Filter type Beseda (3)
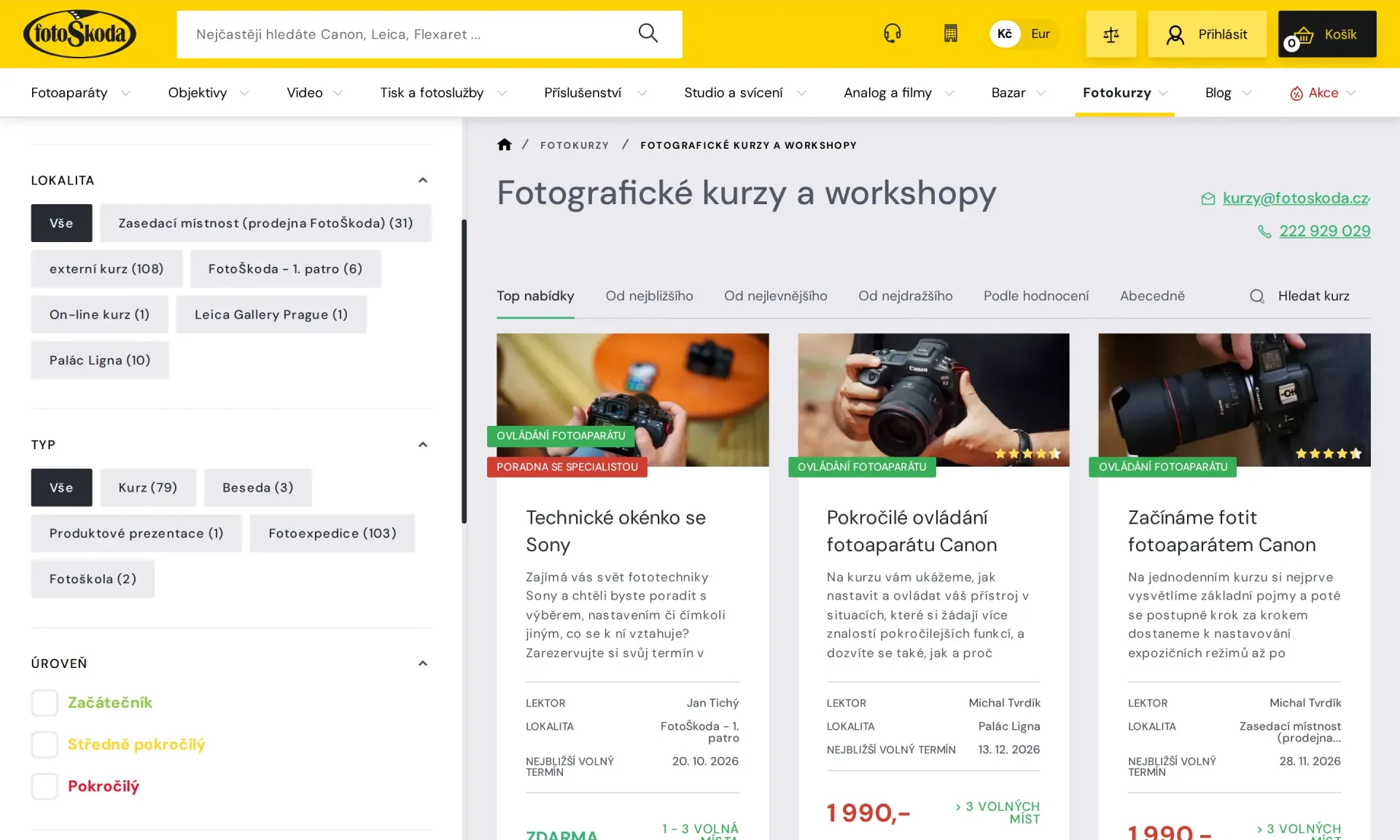 pos(258,487)
